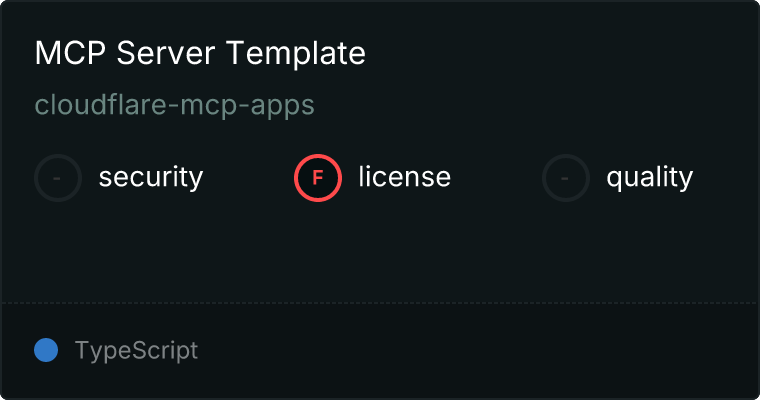Click the word Template in the card title
This screenshot has height=400, width=760.
(296, 53)
